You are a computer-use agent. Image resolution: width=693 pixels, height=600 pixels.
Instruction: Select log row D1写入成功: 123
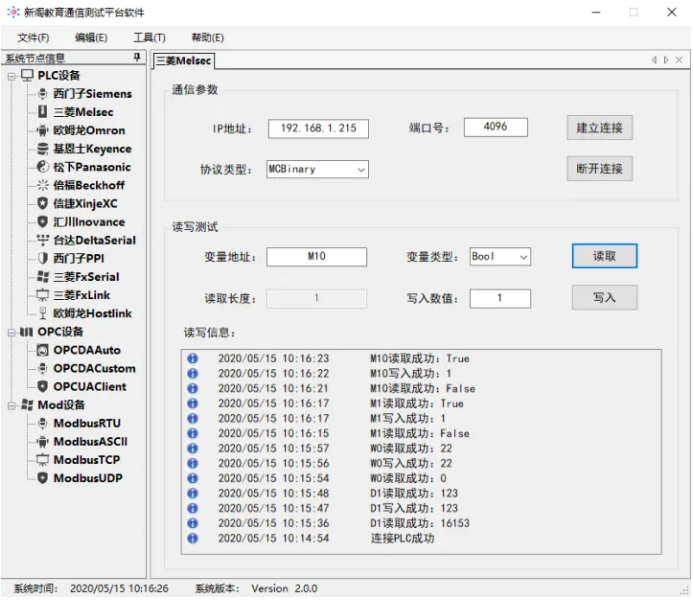click(421, 508)
